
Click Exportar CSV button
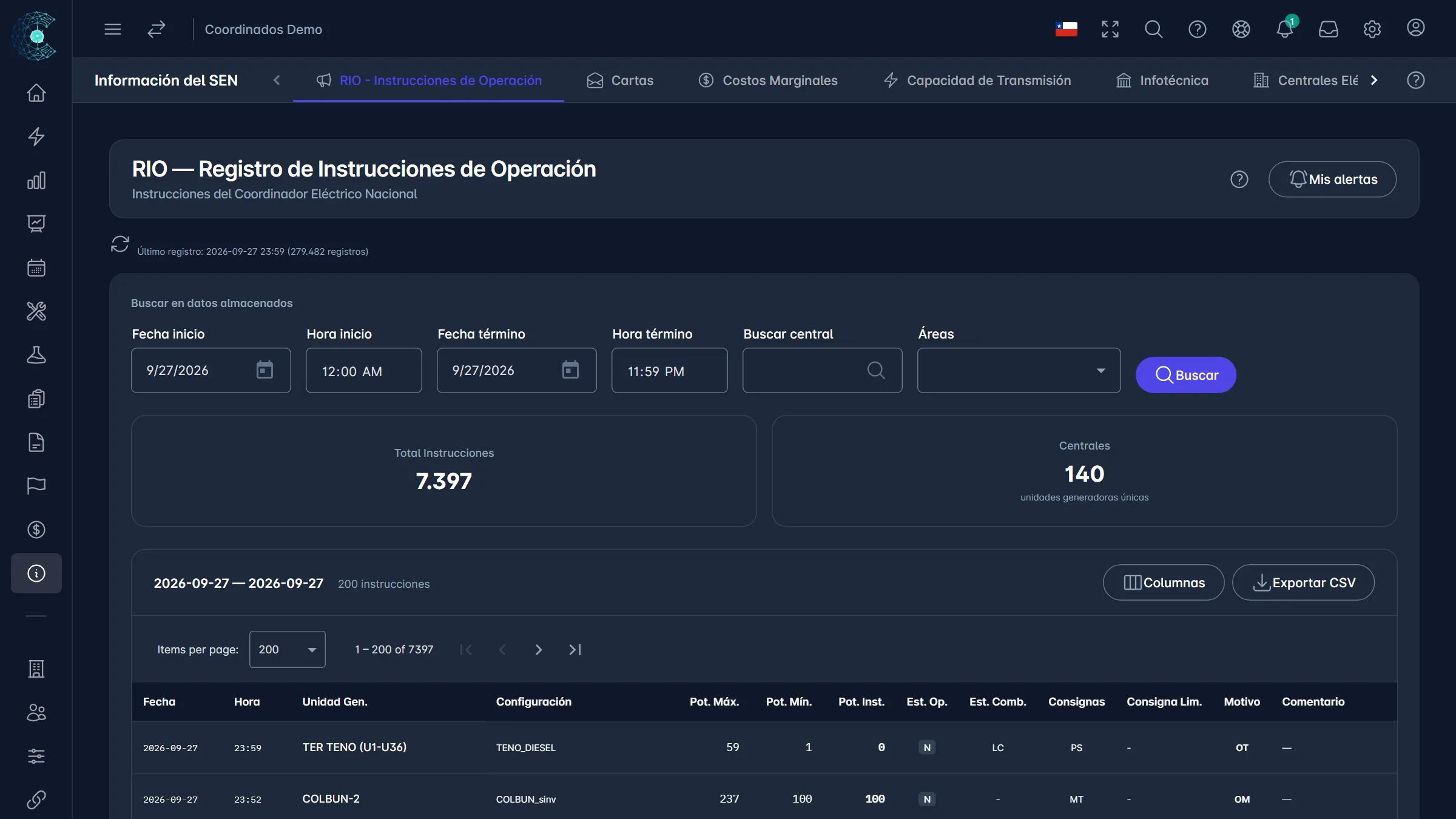(1303, 582)
